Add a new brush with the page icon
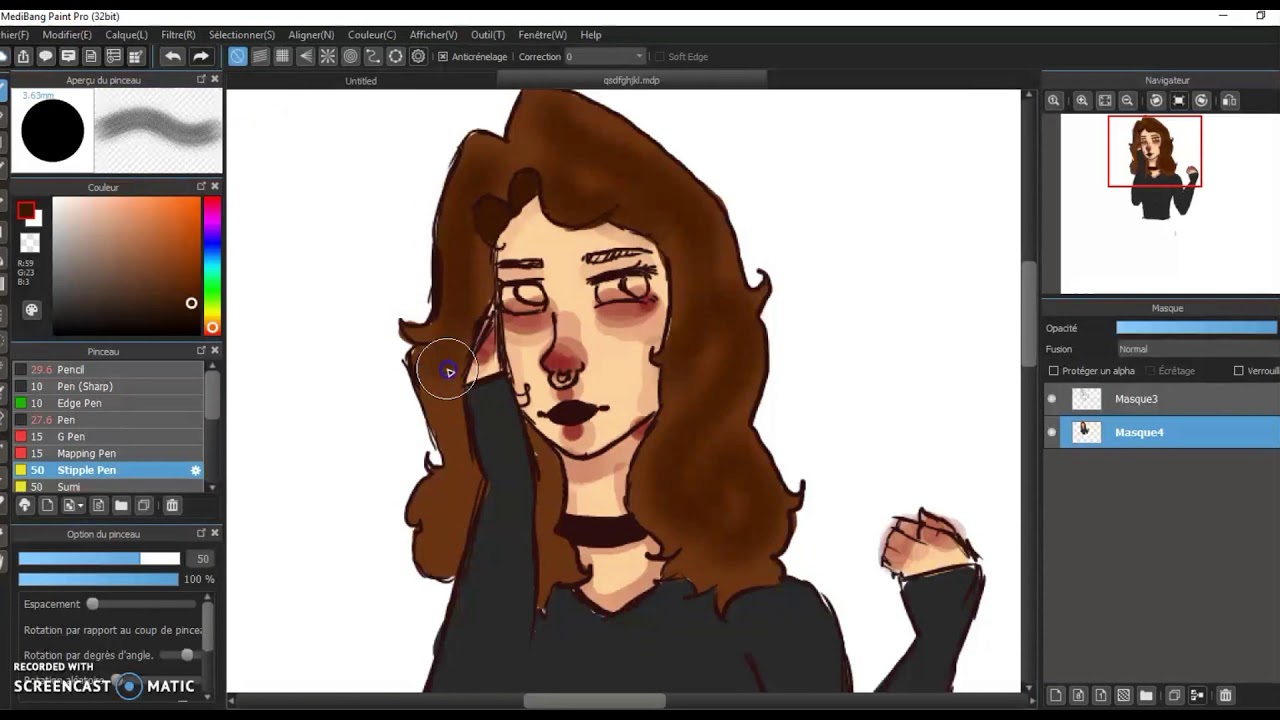The width and height of the screenshot is (1280, 720). (x=47, y=506)
